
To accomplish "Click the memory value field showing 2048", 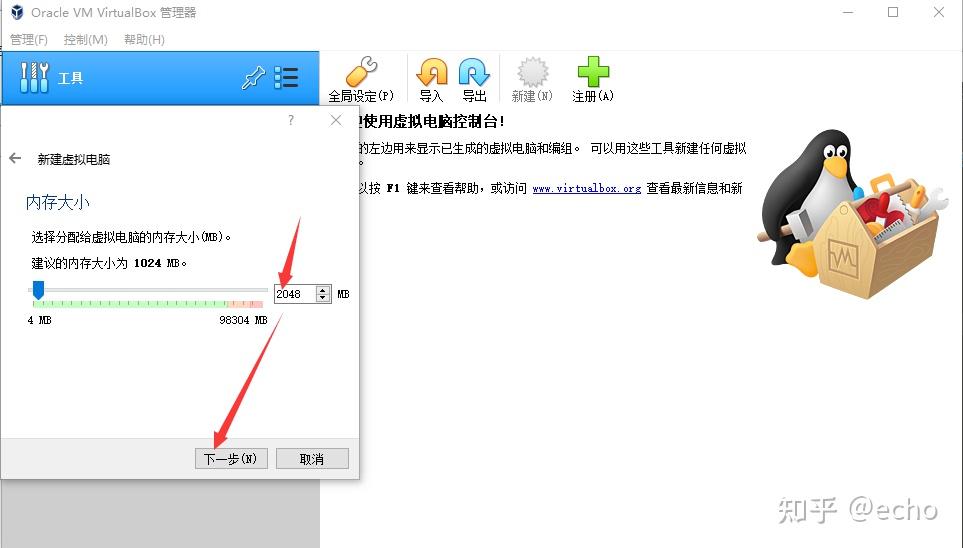I will pos(295,294).
